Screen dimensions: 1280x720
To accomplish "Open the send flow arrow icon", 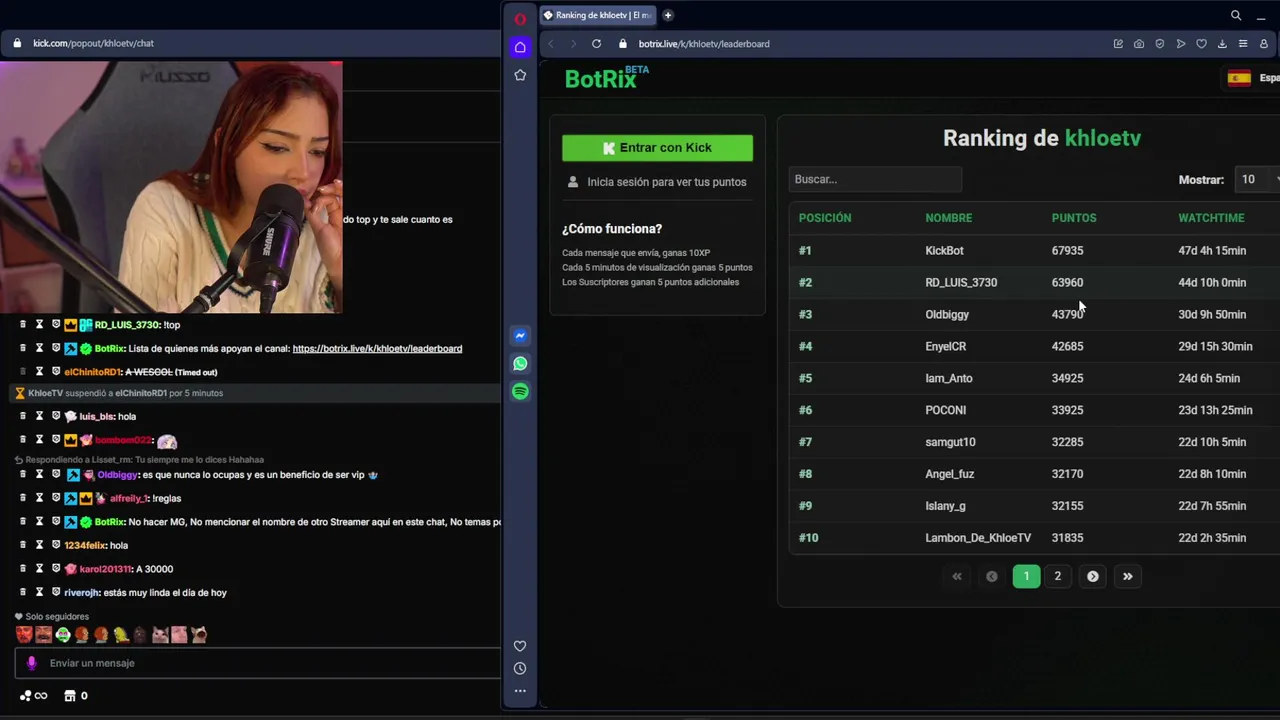I will click(x=1181, y=44).
